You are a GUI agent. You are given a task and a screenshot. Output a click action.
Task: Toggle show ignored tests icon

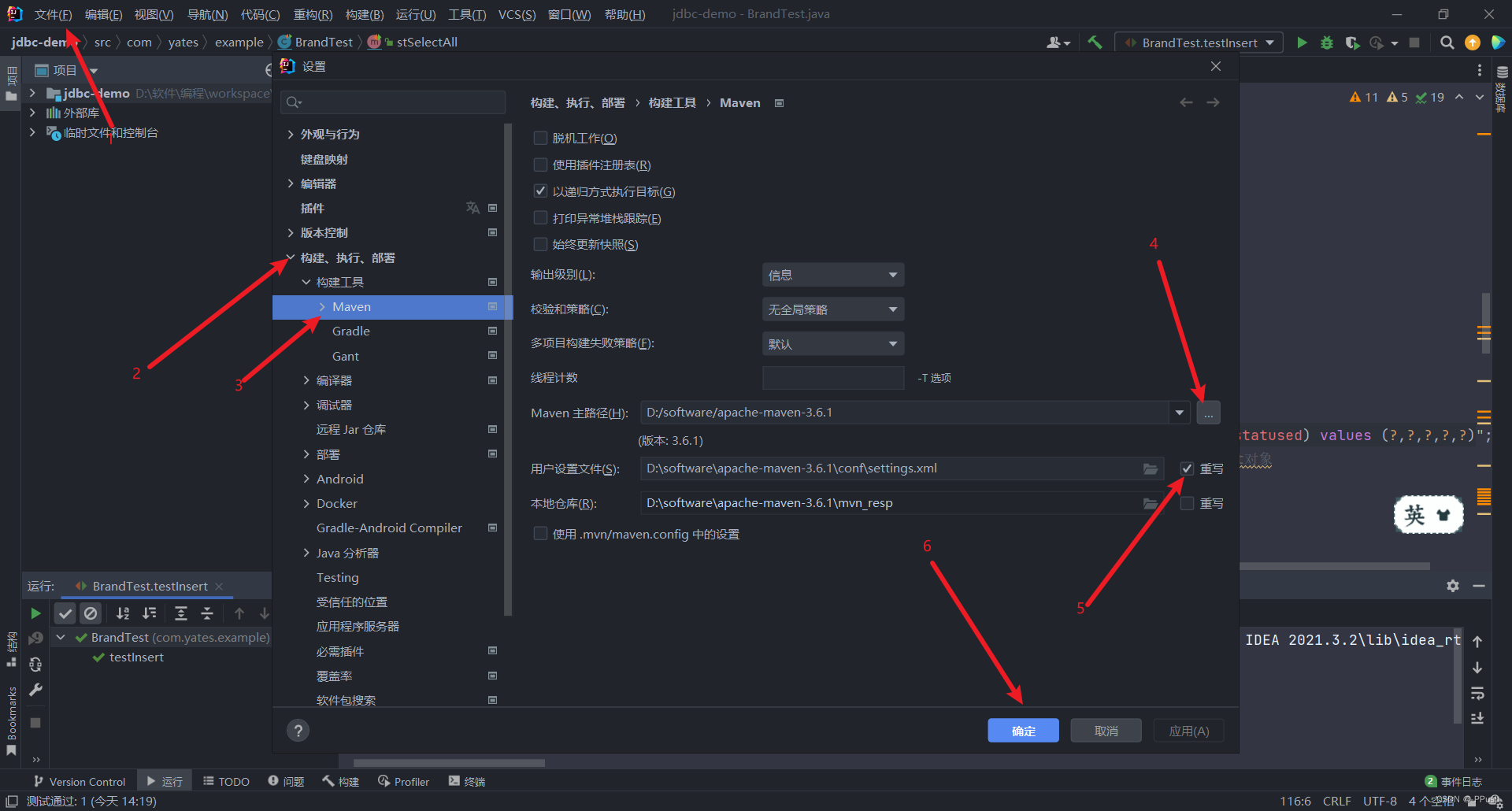(x=91, y=613)
